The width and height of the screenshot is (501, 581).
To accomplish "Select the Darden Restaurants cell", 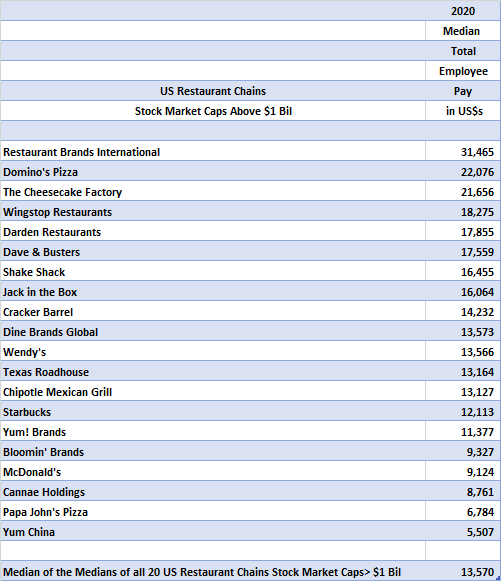I will 213,232.
